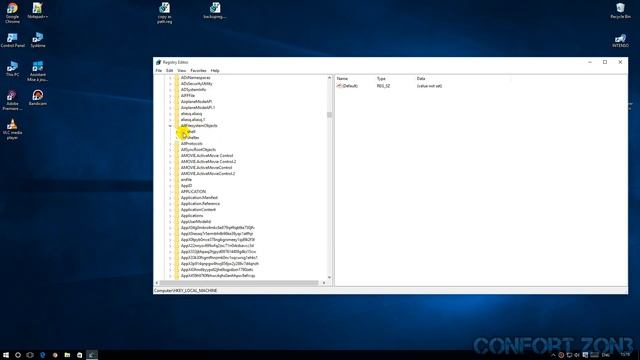Select AMOVIE.ActiveMovie Control.2 key
This screenshot has height=360, width=640.
click(x=209, y=162)
